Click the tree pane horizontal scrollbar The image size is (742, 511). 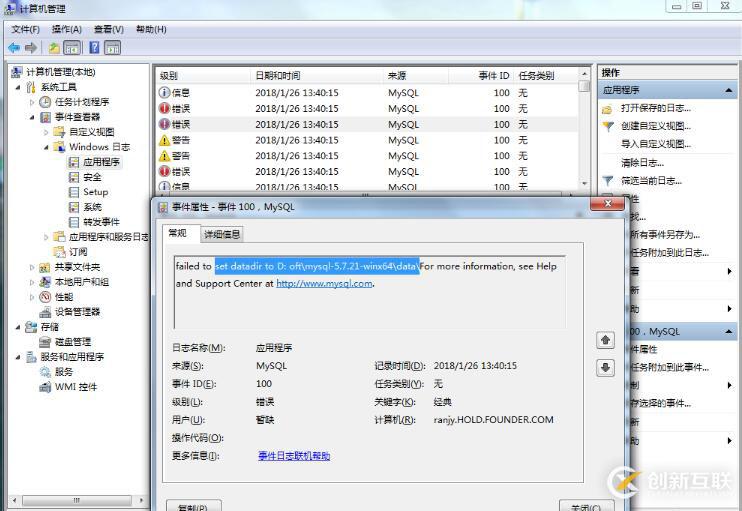pyautogui.click(x=77, y=500)
